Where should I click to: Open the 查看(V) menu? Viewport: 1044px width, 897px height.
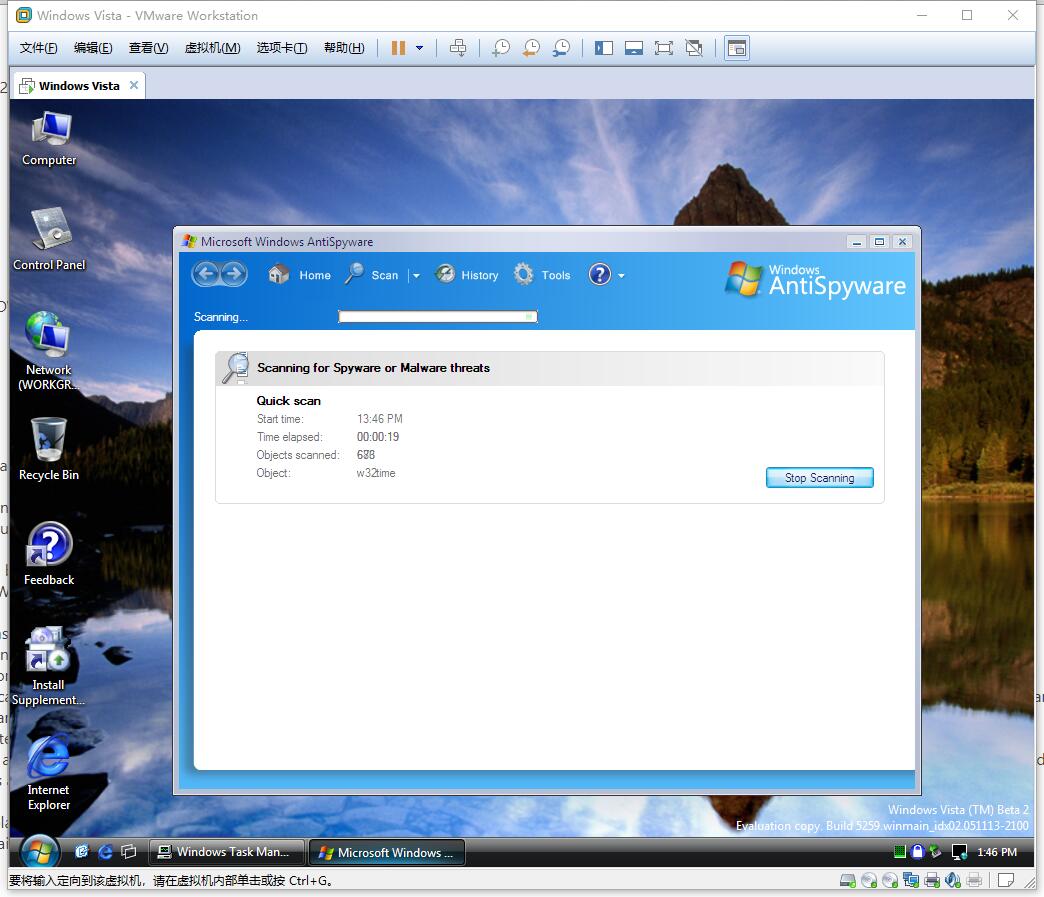point(148,48)
